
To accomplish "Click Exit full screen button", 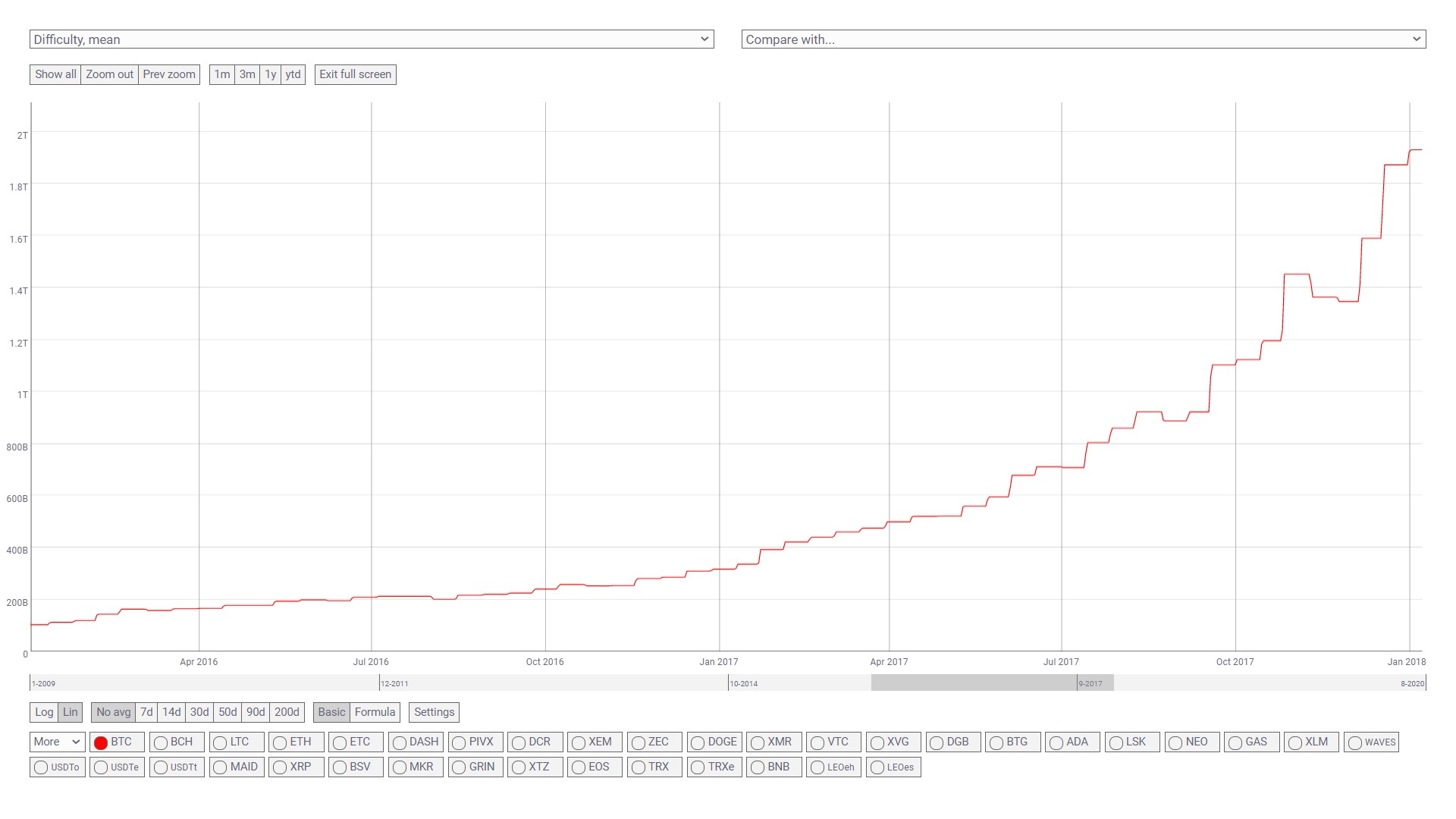I will point(355,74).
